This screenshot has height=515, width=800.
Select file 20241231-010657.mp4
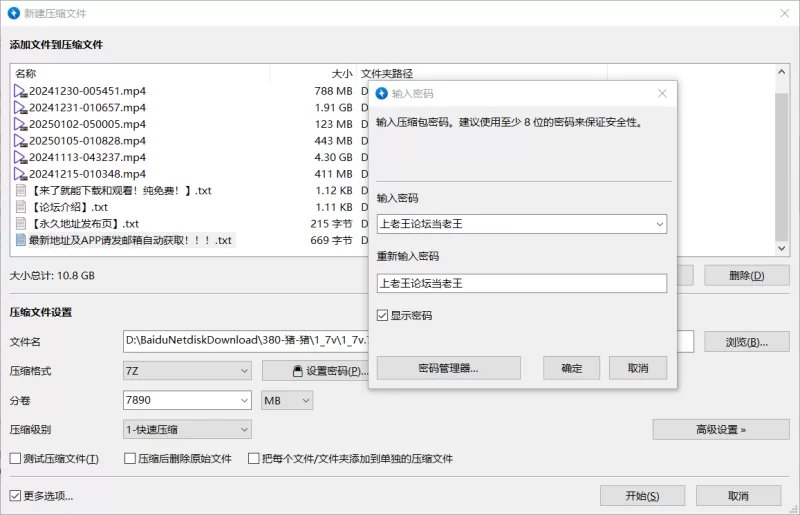(x=87, y=108)
